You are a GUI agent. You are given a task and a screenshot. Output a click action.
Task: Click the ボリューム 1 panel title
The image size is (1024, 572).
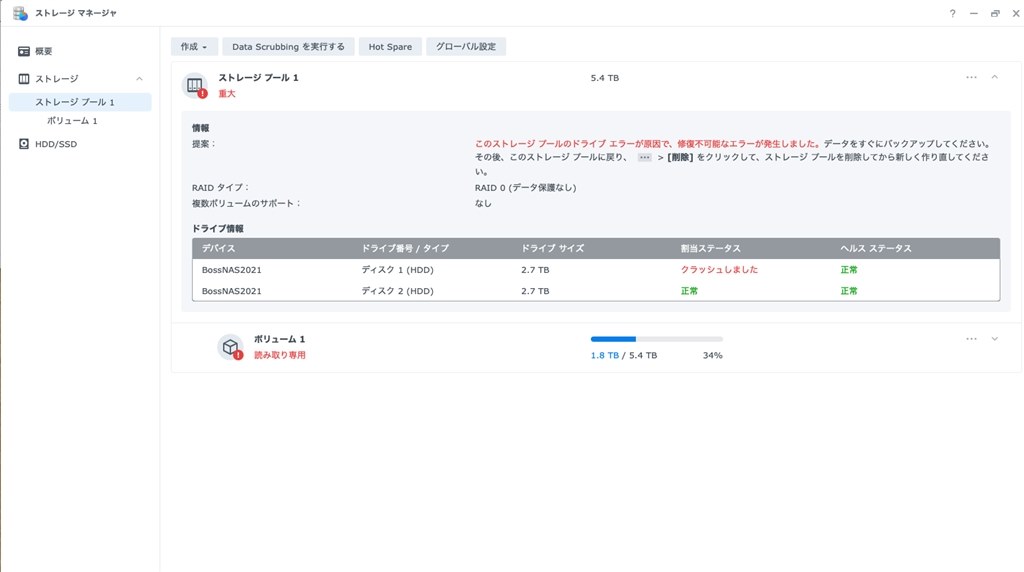(280, 340)
